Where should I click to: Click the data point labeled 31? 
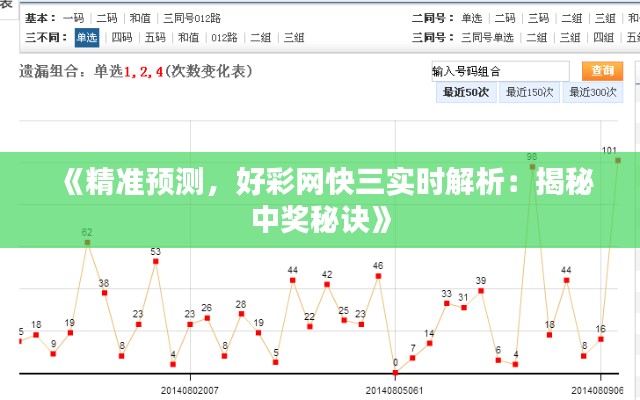coord(464,307)
